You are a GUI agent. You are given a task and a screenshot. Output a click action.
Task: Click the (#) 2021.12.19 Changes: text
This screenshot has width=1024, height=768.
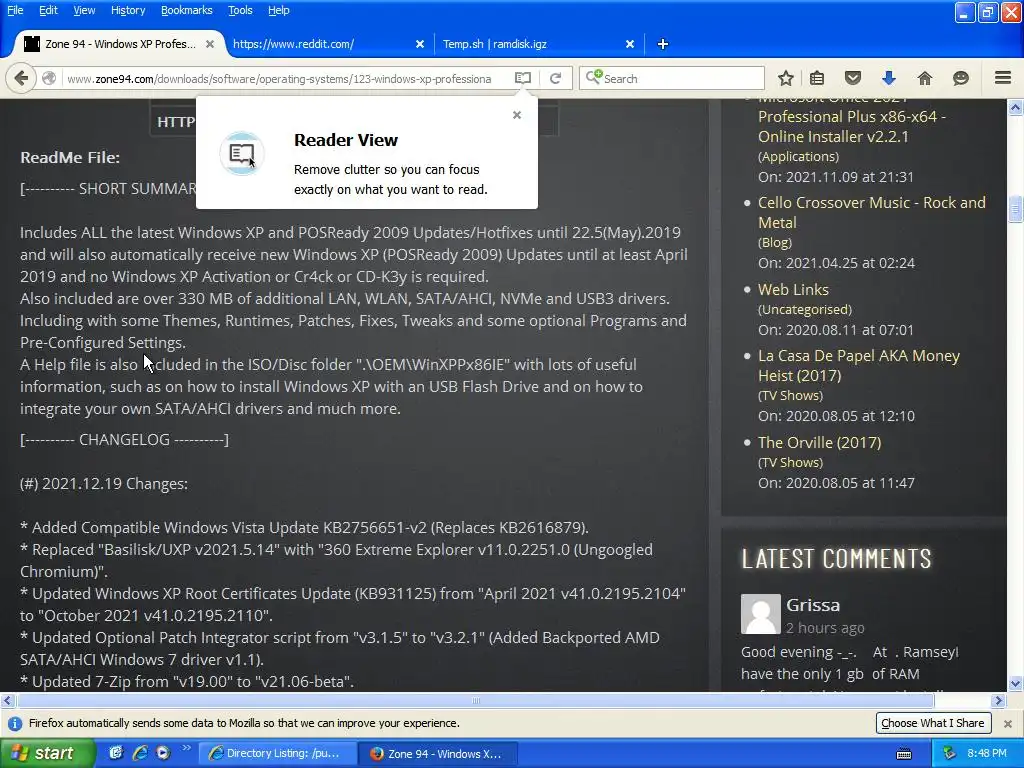point(104,484)
